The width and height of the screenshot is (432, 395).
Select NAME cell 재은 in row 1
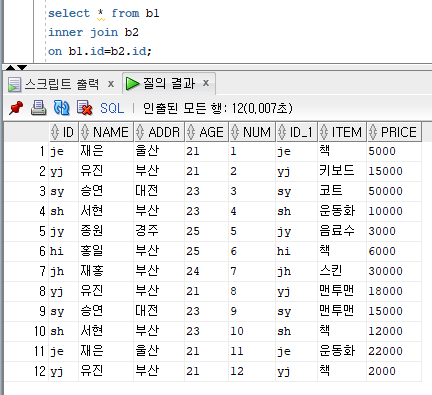pos(106,151)
